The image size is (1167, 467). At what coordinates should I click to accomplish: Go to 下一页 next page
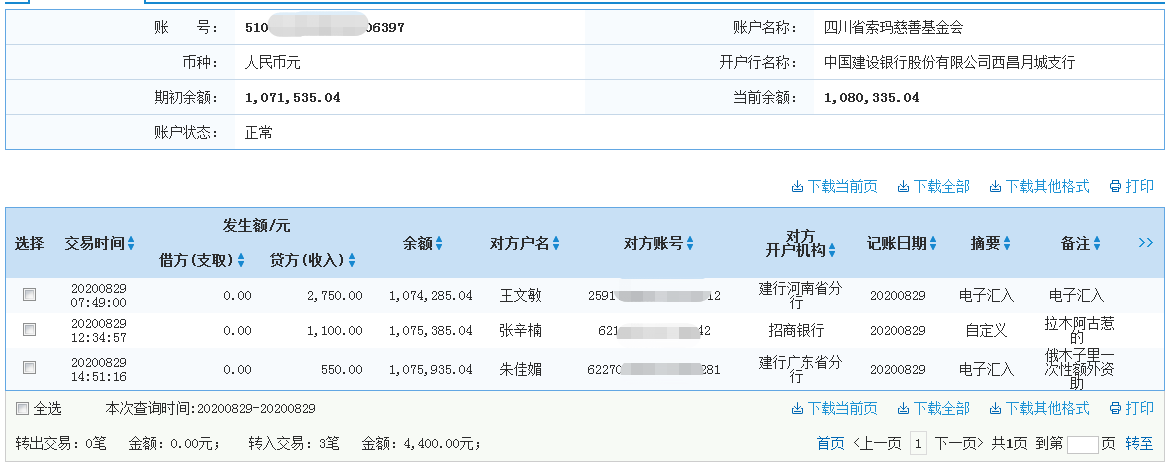coord(959,444)
